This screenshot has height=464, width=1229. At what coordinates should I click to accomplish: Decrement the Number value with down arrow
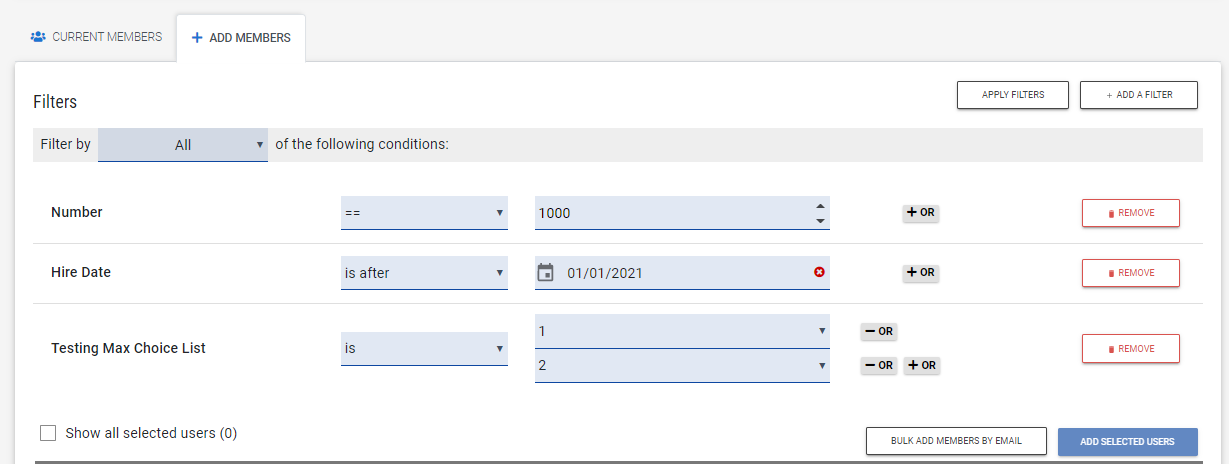pyautogui.click(x=820, y=221)
